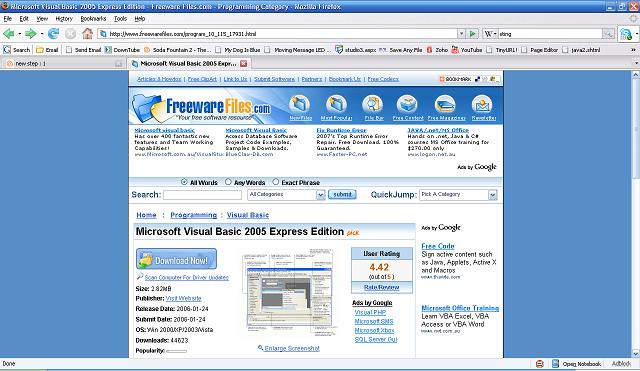Switch to the 'new step : 1' tab
The height and width of the screenshot is (371, 640).
click(63, 63)
